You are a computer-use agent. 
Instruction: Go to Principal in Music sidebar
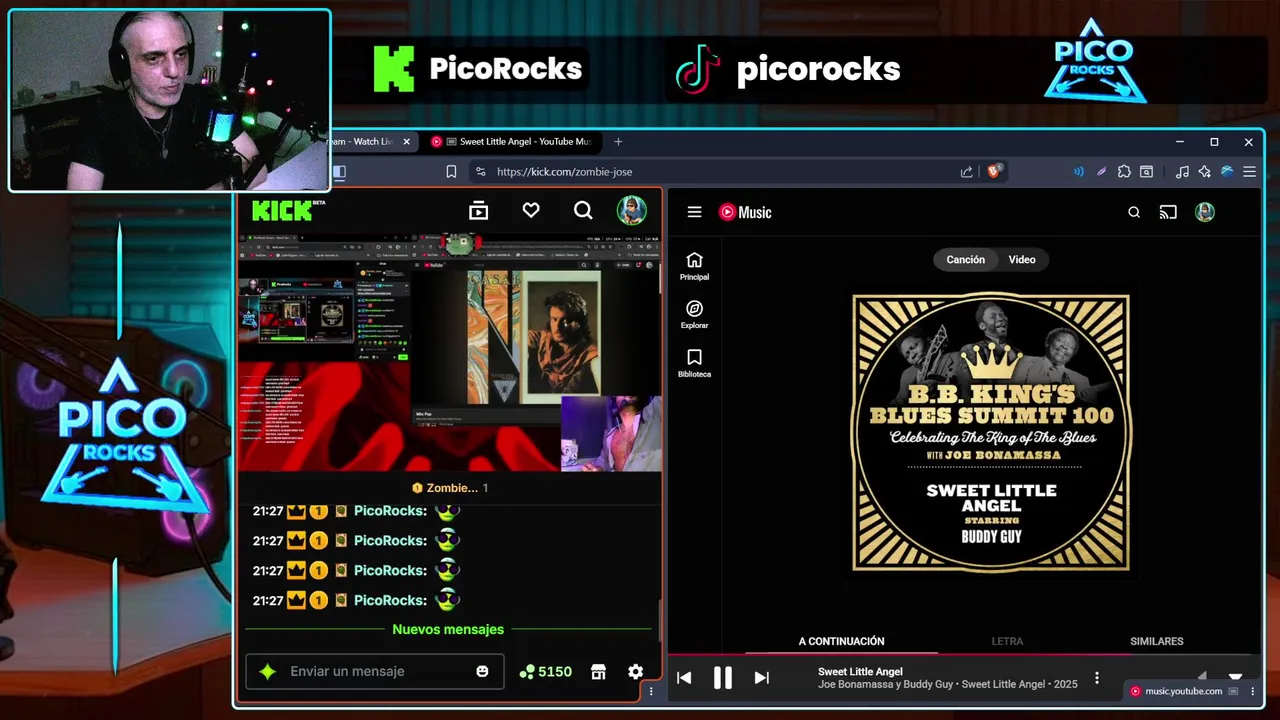coord(694,267)
